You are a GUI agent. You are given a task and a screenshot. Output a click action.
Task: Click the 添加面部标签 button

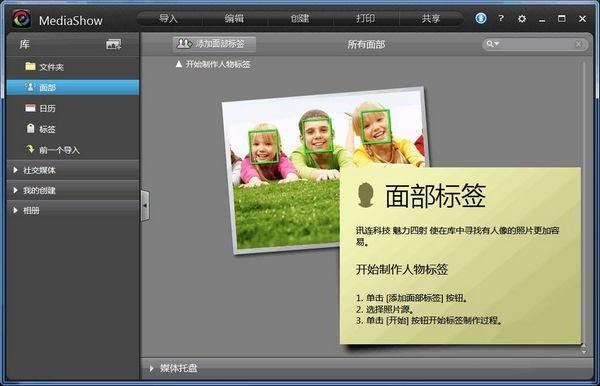click(x=214, y=44)
